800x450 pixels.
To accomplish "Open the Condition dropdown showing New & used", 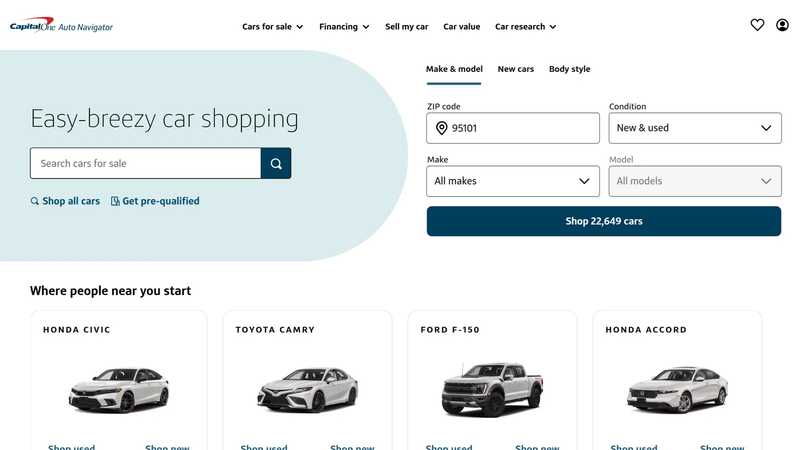I will pos(695,128).
